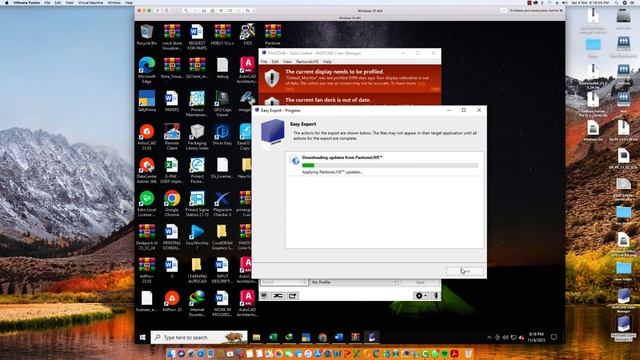The height and width of the screenshot is (360, 640).
Task: Select the CorelDRAW Graphics folder icon
Action: pyautogui.click(x=222, y=237)
